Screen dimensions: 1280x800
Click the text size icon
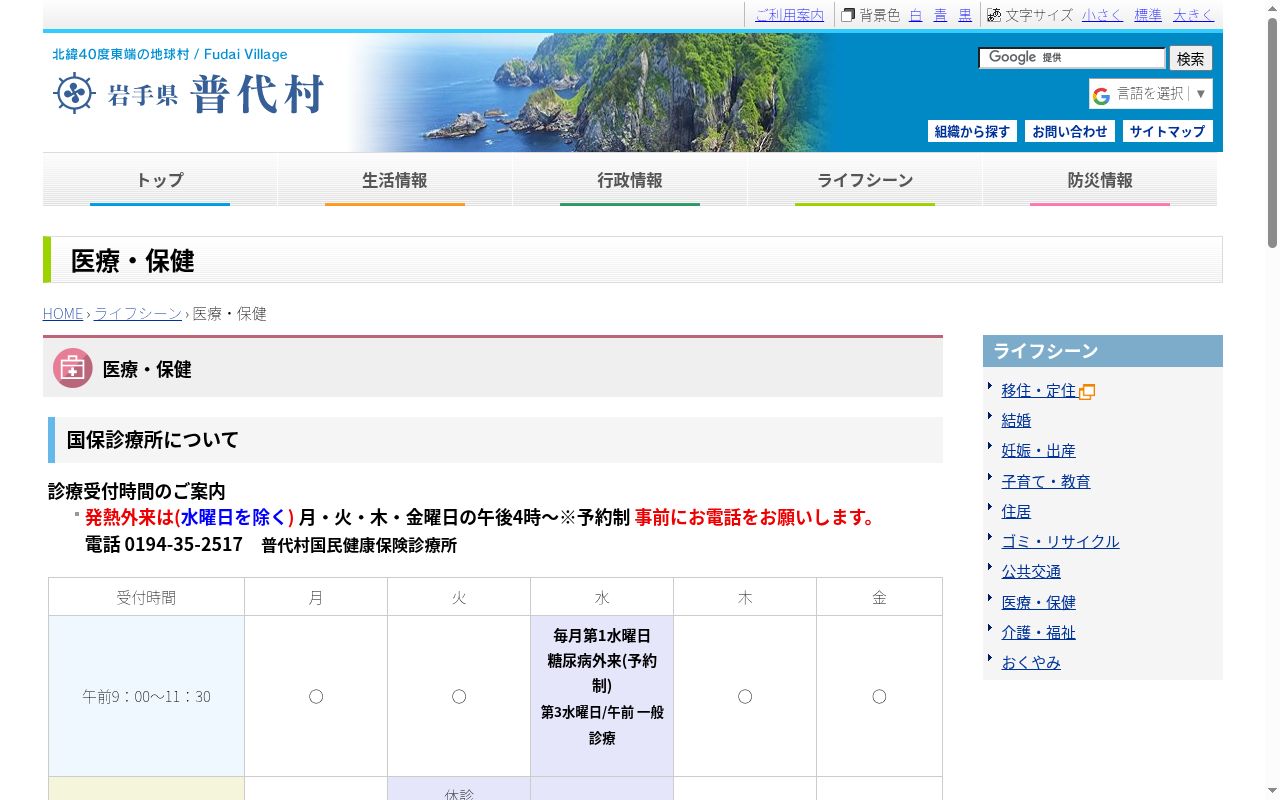(x=994, y=15)
